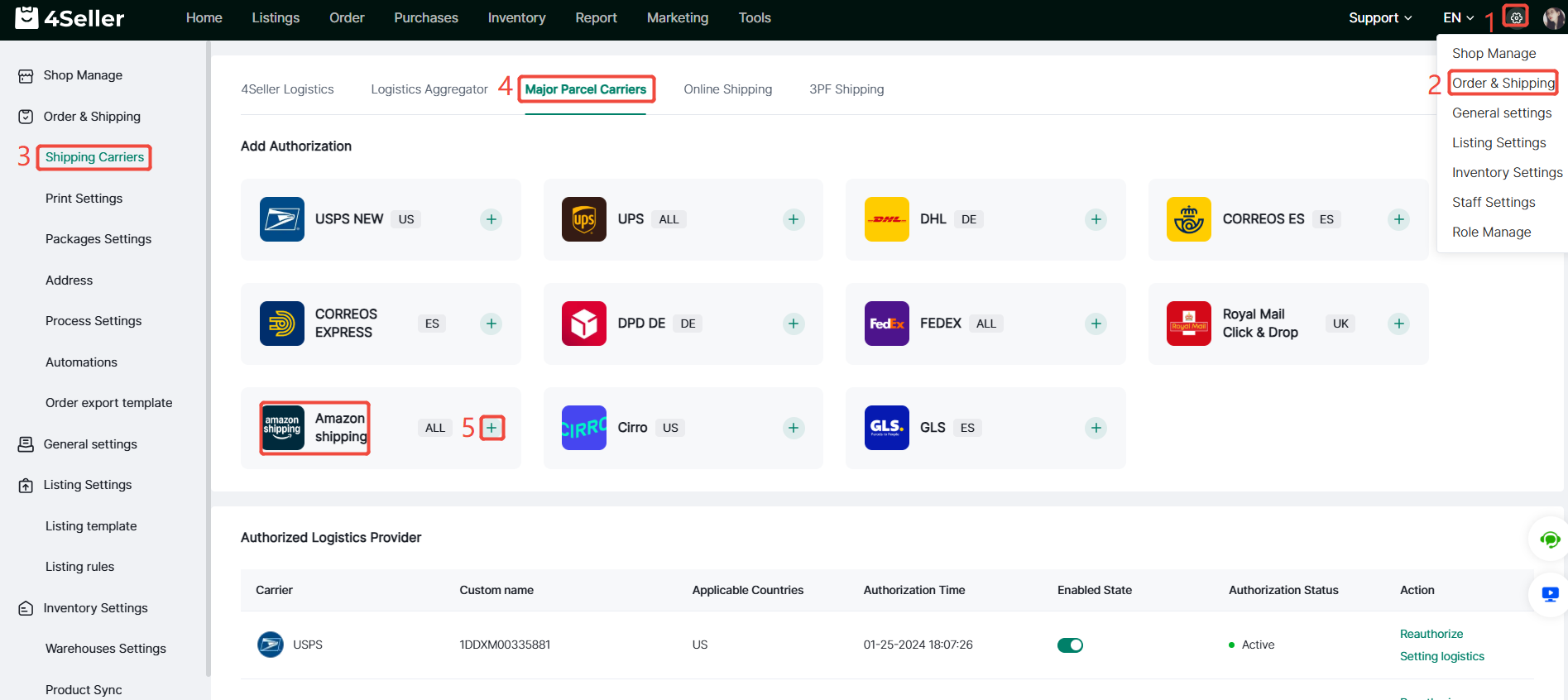Switch to Online Shipping tab

point(728,89)
